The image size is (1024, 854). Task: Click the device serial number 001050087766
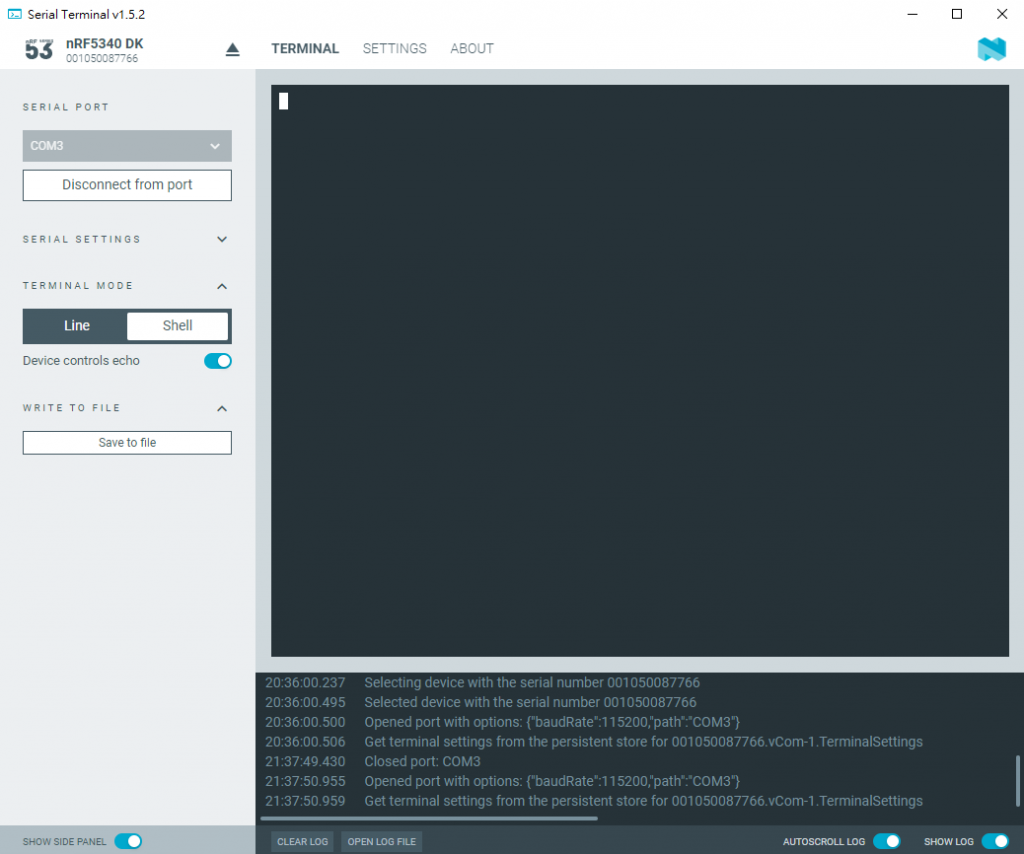point(102,59)
